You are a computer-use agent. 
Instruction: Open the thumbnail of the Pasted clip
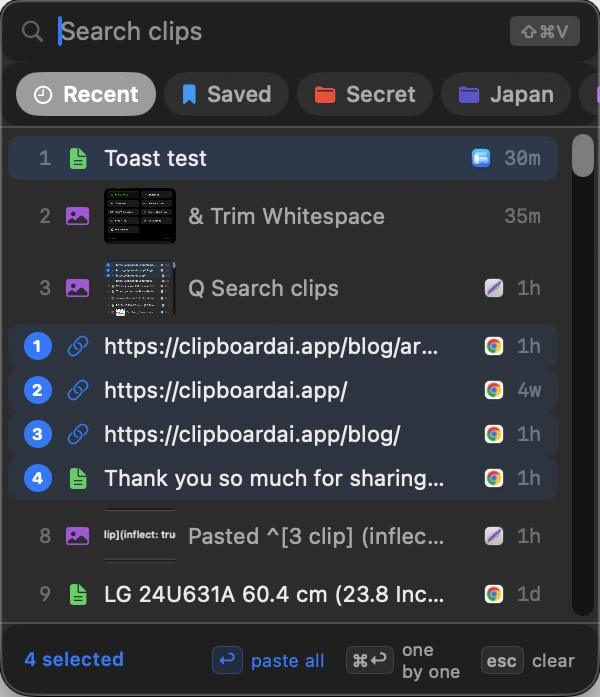point(140,535)
